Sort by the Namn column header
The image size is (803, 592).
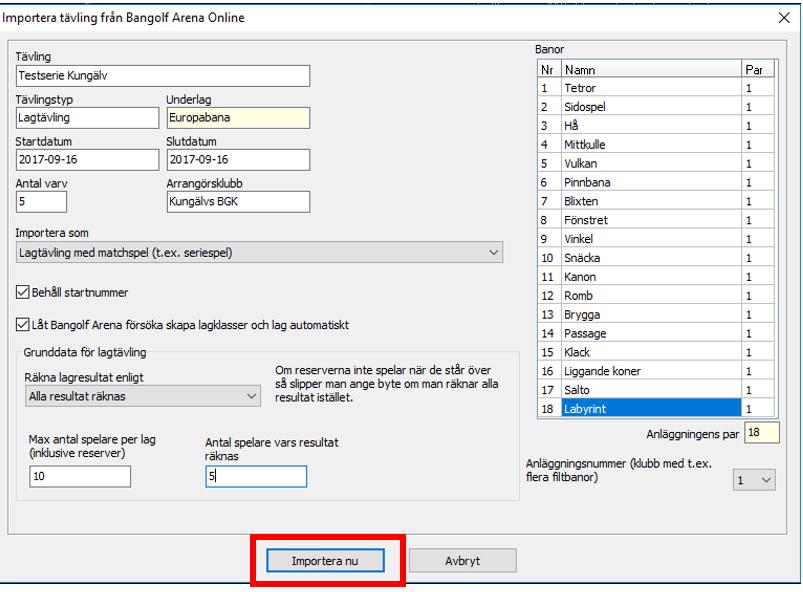(651, 70)
